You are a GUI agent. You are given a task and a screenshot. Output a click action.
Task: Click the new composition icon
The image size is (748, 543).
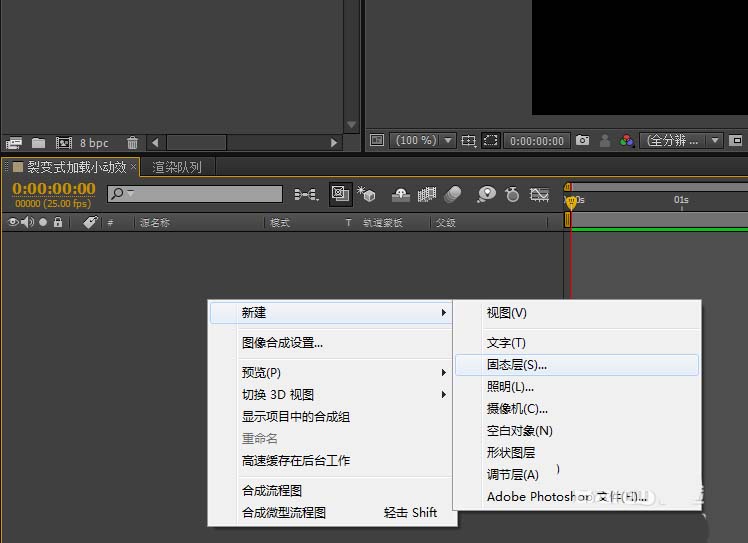click(x=64, y=143)
